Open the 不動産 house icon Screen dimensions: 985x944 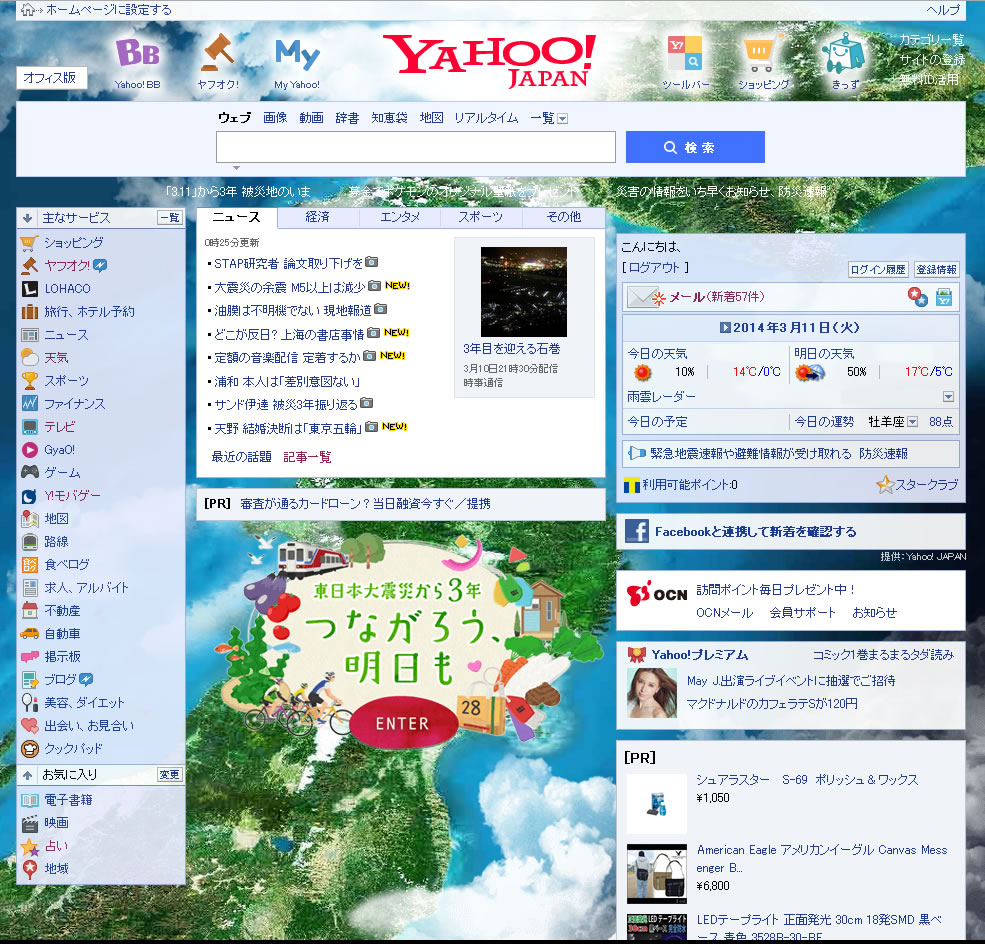pyautogui.click(x=30, y=610)
